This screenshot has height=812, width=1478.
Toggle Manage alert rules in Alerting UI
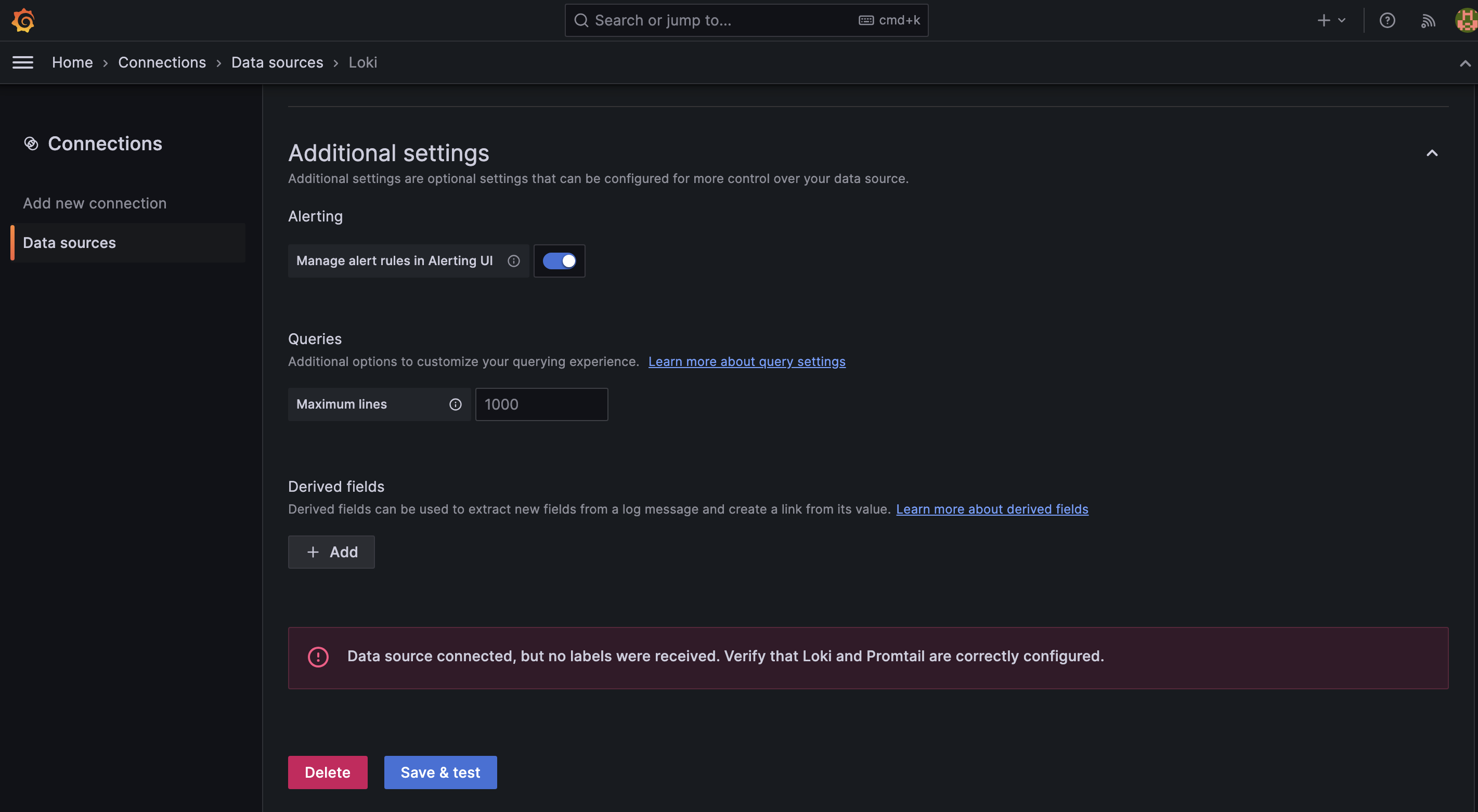pos(559,260)
